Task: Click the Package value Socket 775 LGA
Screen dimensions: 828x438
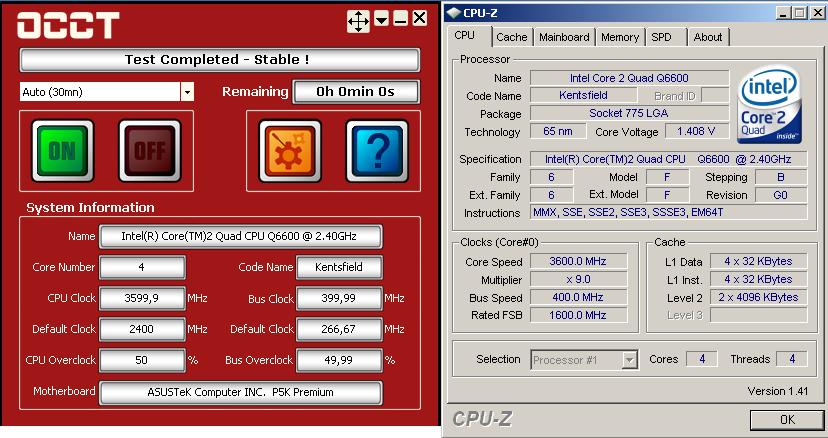Action: click(x=629, y=113)
